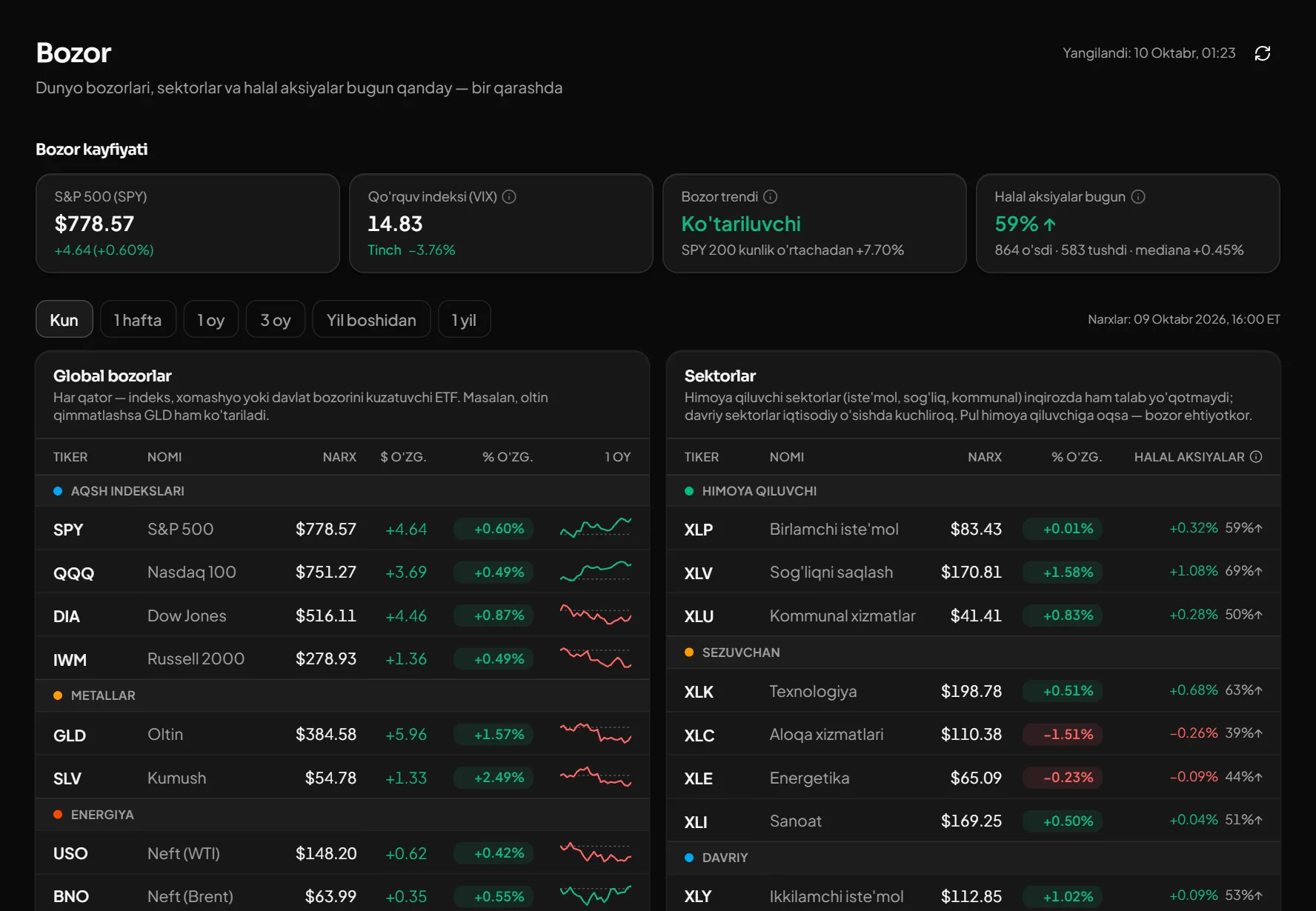Click the SEZUVCHAN group header
The width and height of the screenshot is (1316, 911).
[x=974, y=653]
